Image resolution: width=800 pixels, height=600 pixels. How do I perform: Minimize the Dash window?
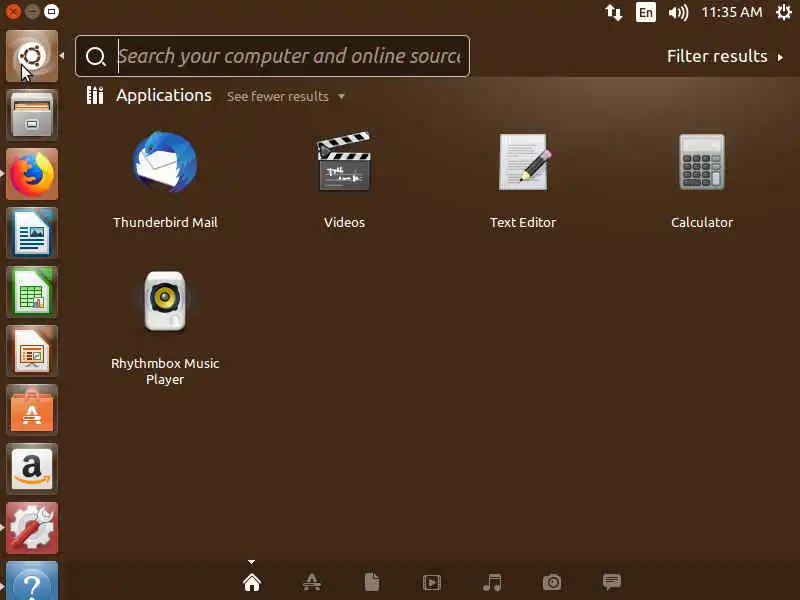(x=32, y=11)
